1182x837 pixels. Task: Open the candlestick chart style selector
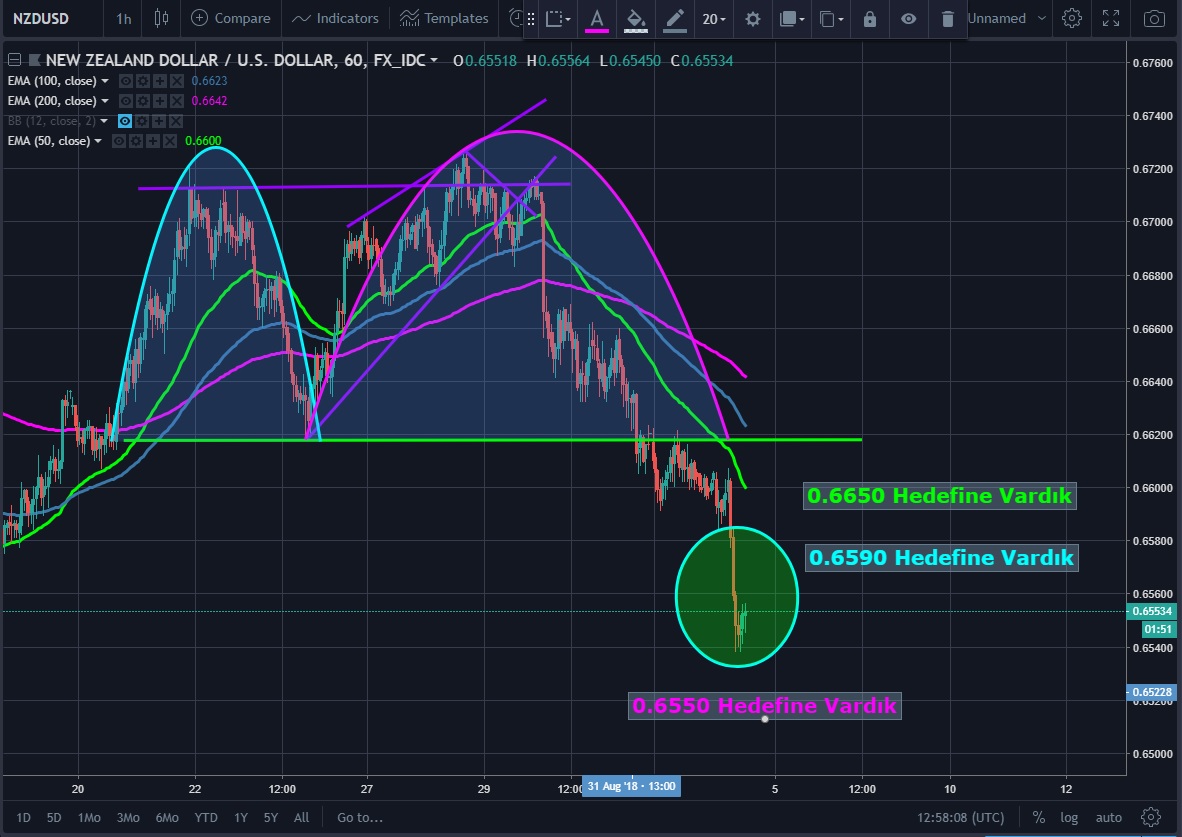point(163,18)
